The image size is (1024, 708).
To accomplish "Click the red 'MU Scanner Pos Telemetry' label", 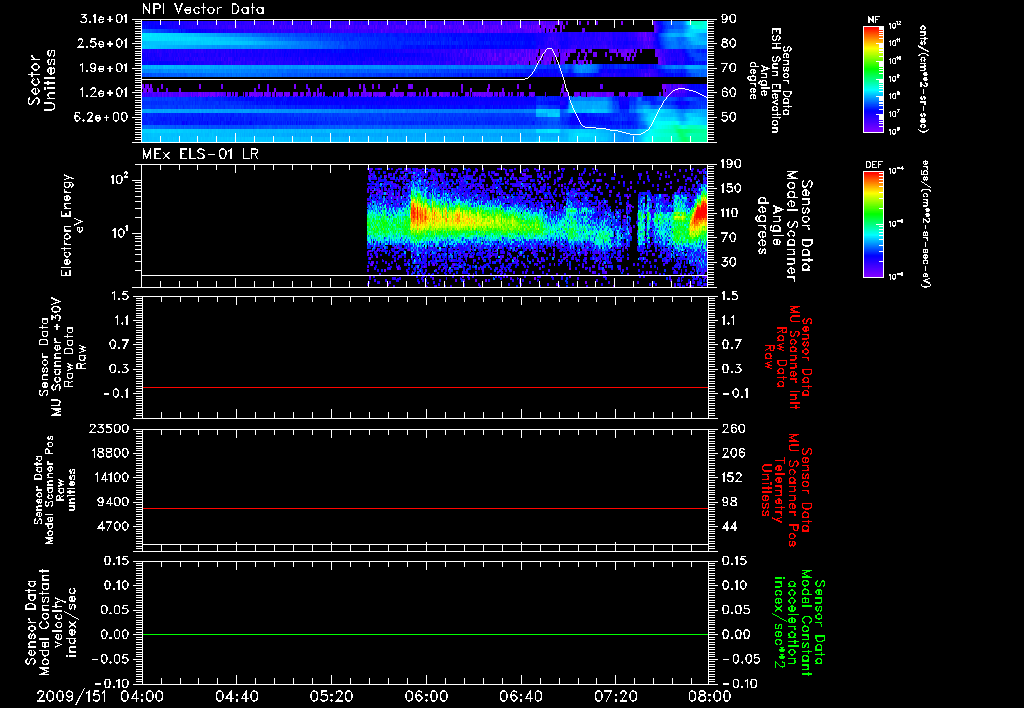I will (x=786, y=491).
